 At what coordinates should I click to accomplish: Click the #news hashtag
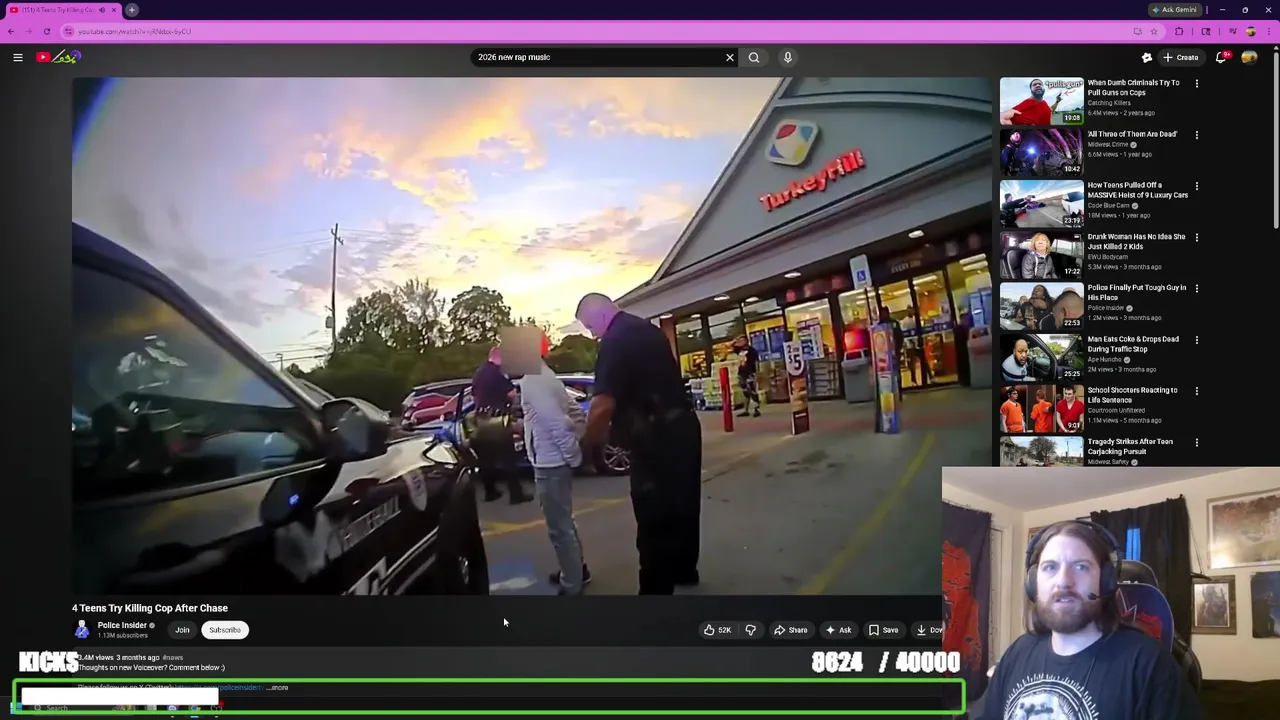173,658
